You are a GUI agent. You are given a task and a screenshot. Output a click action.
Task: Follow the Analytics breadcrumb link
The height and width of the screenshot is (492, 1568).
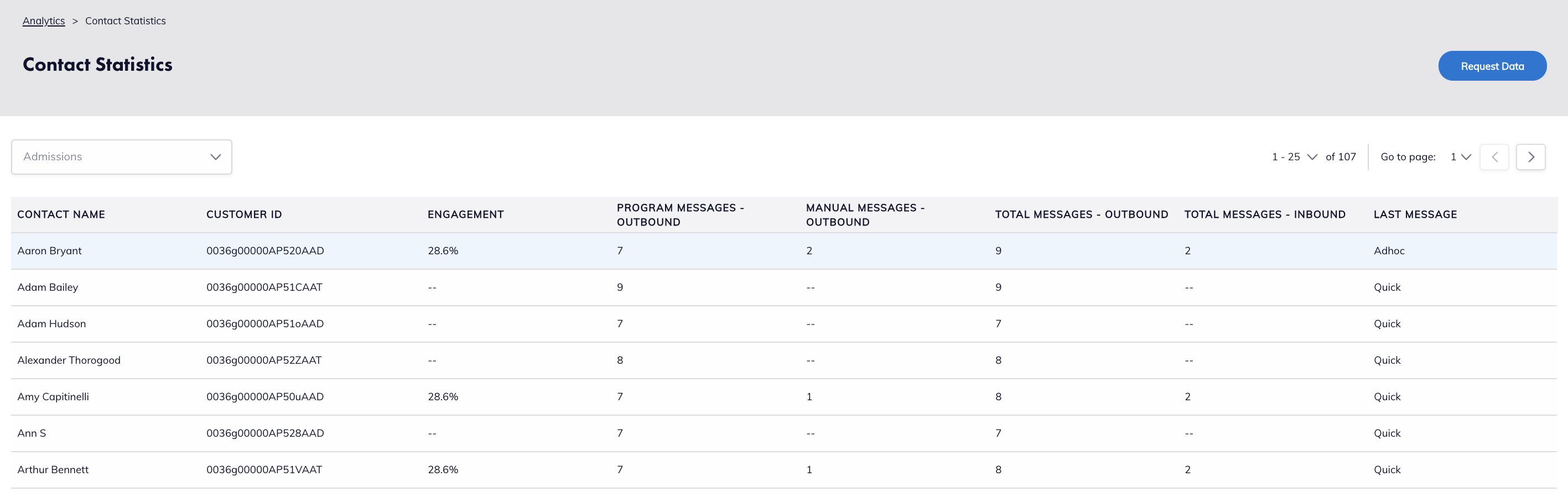click(x=44, y=20)
